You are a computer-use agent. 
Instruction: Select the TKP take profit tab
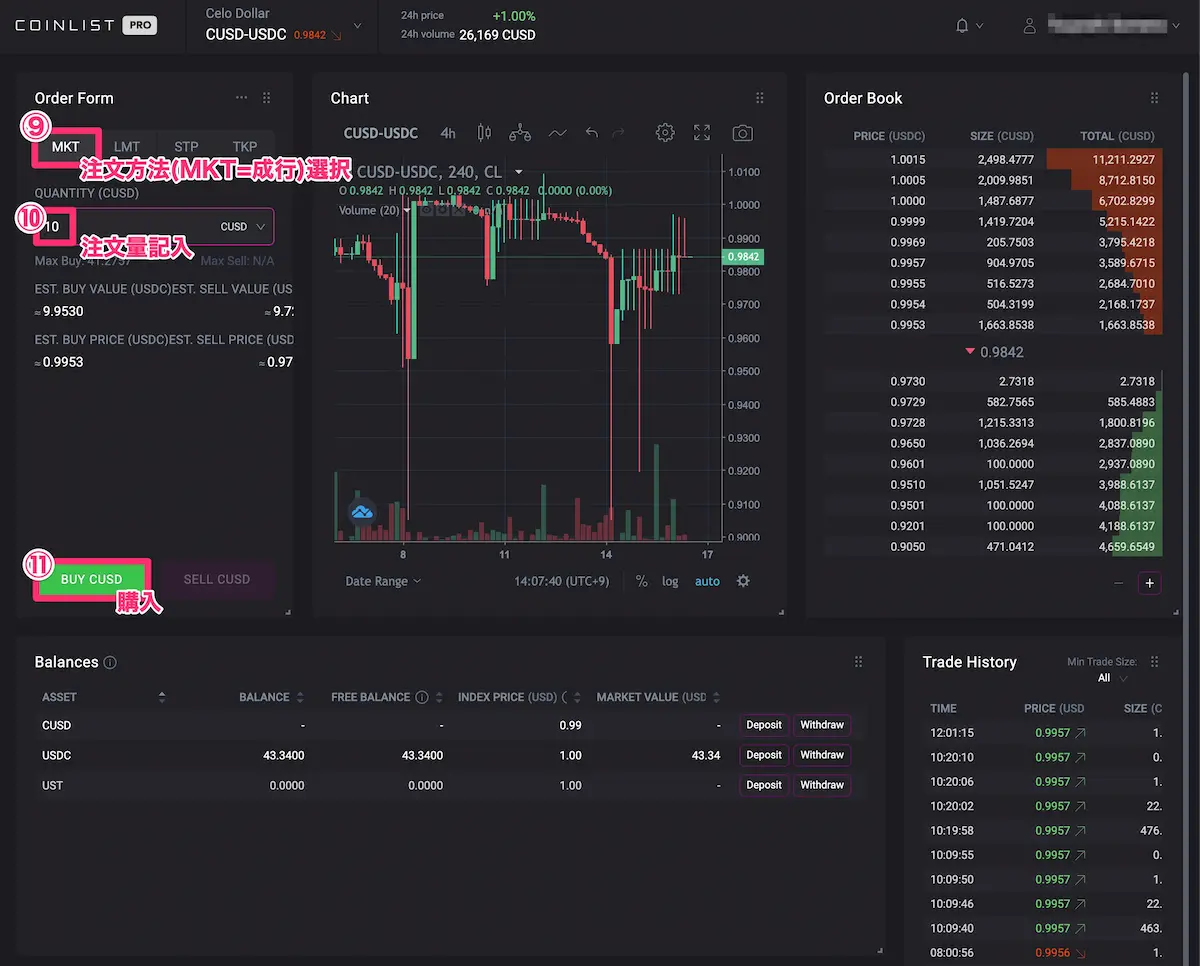coord(245,147)
